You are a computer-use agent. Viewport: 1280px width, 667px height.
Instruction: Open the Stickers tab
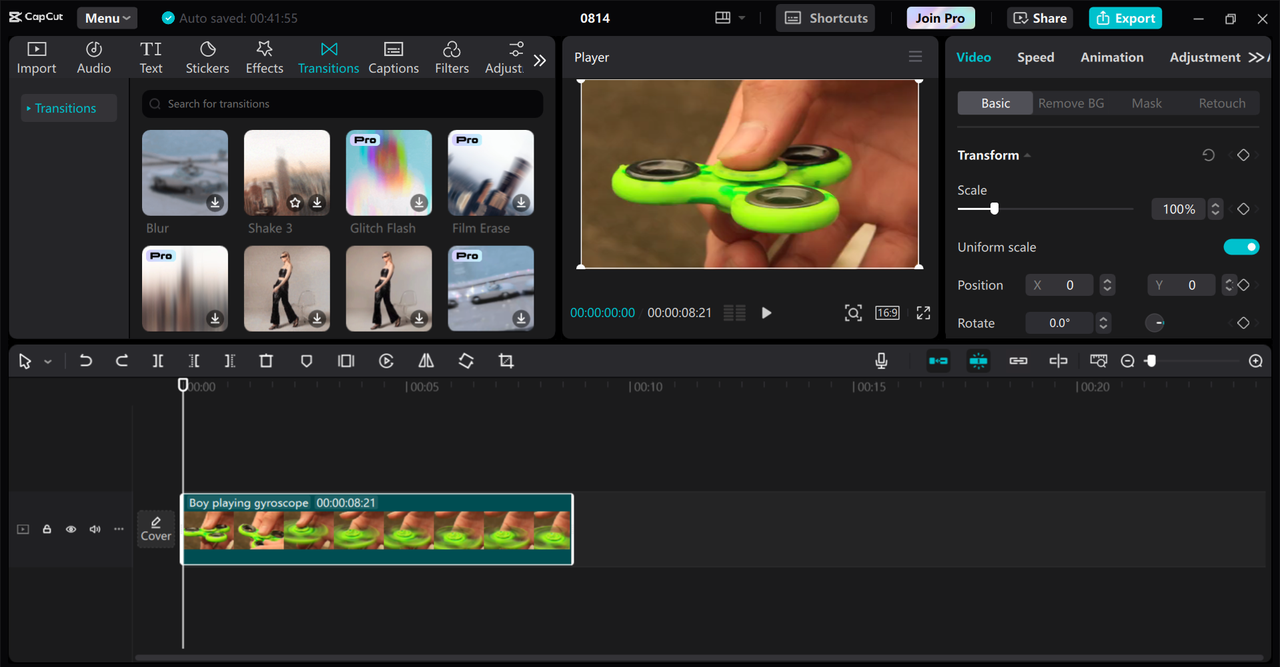(207, 58)
